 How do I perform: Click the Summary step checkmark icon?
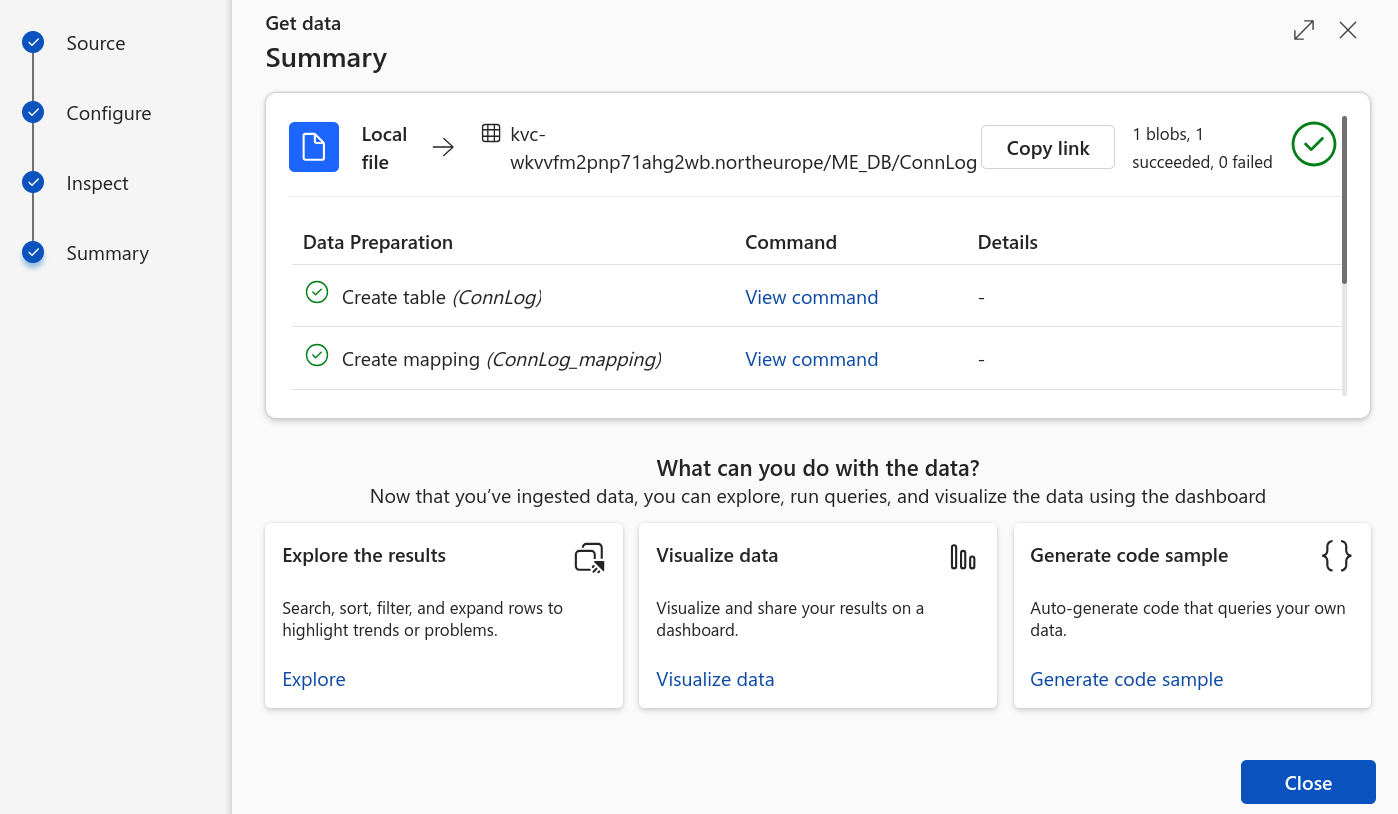[33, 252]
